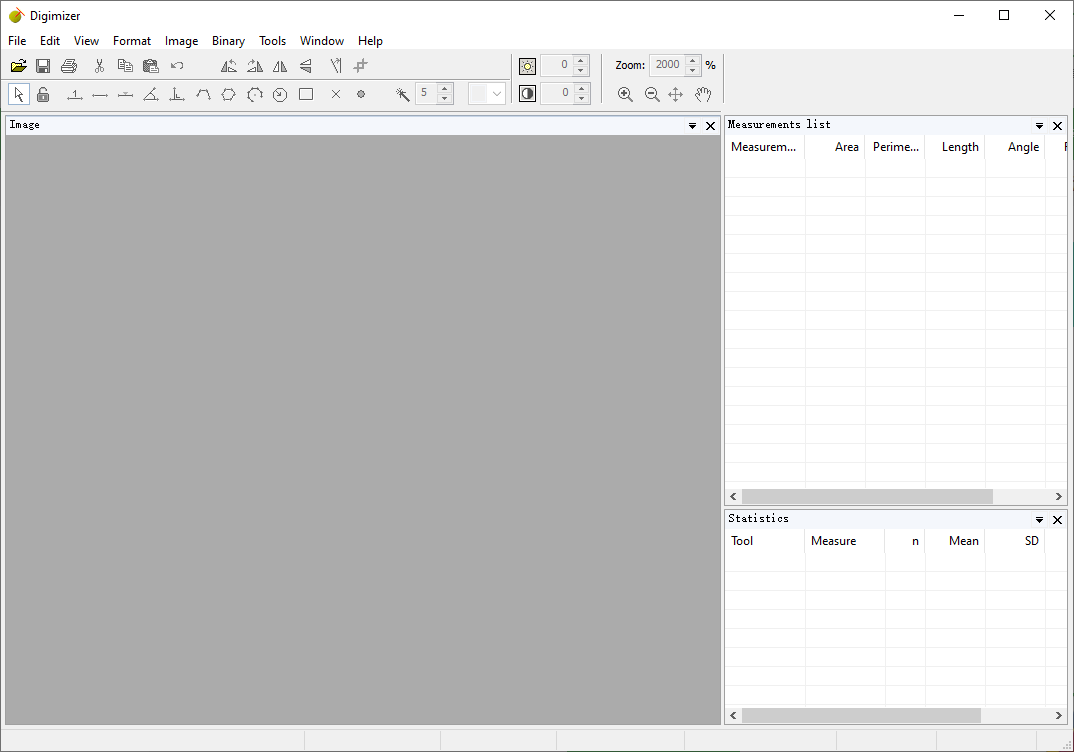Select the center marker line tool

click(125, 95)
